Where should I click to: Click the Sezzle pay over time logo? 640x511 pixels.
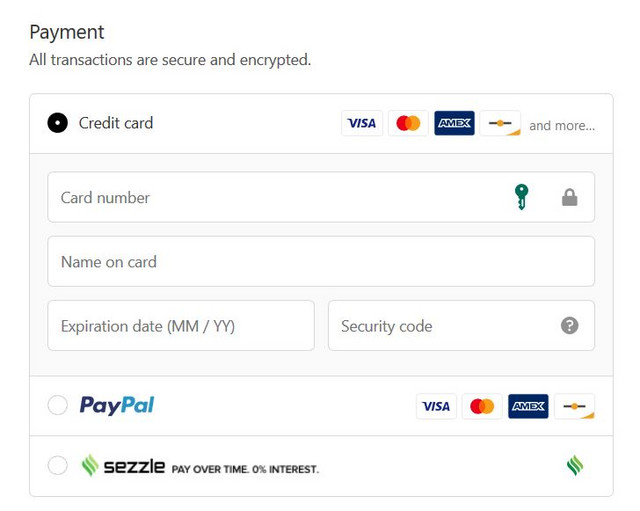pyautogui.click(x=200, y=466)
